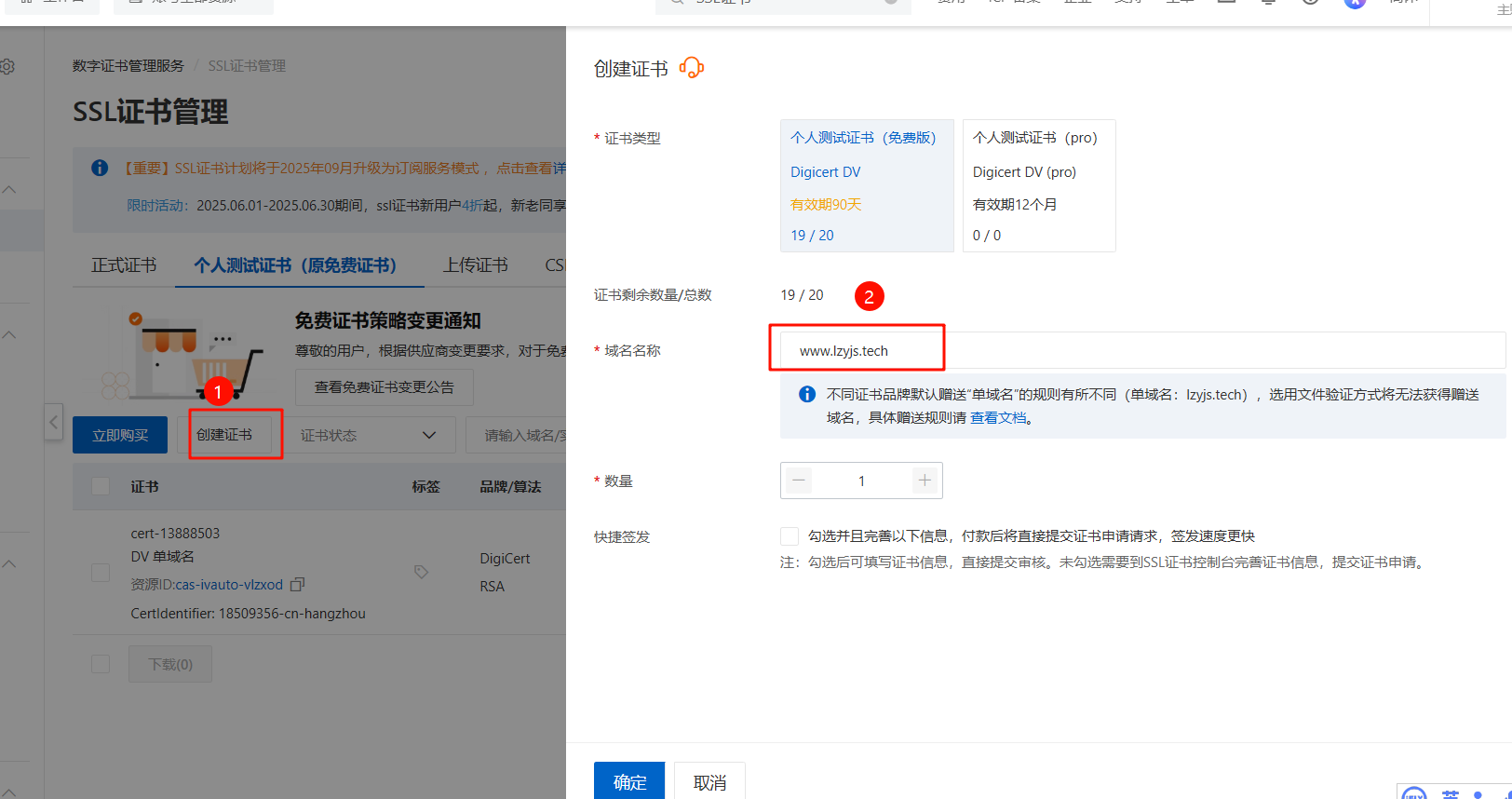The image size is (1512, 799).
Task: Select the 个人测试证书 (pro) certificate type card
Action: [1038, 185]
